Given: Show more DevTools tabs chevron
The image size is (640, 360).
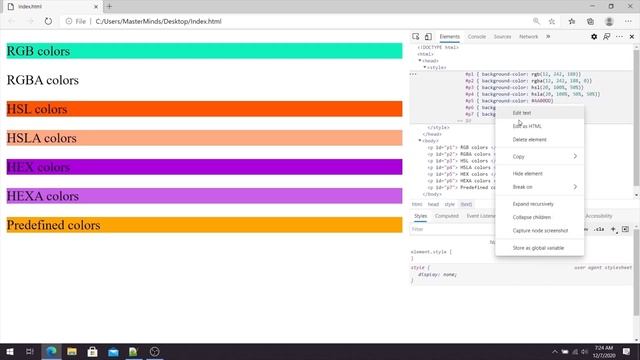Looking at the screenshot, I should tap(548, 36).
